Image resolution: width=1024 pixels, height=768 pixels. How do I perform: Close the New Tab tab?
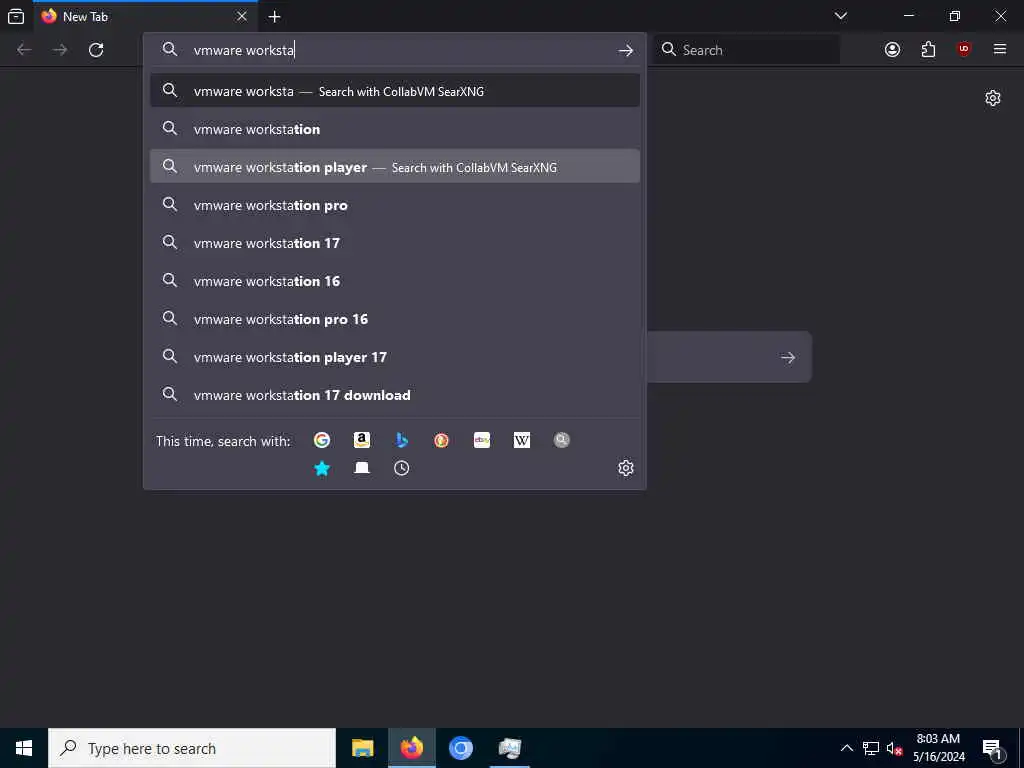point(242,16)
